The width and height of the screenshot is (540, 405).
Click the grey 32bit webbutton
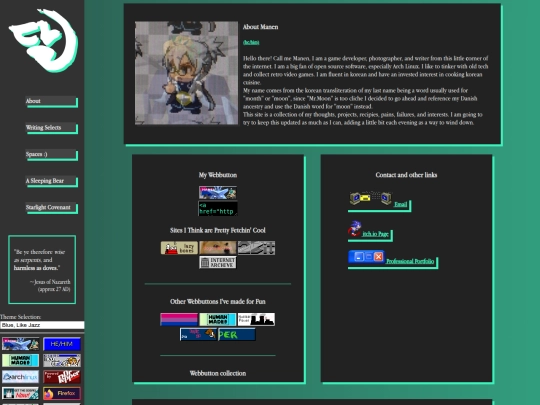[256, 248]
